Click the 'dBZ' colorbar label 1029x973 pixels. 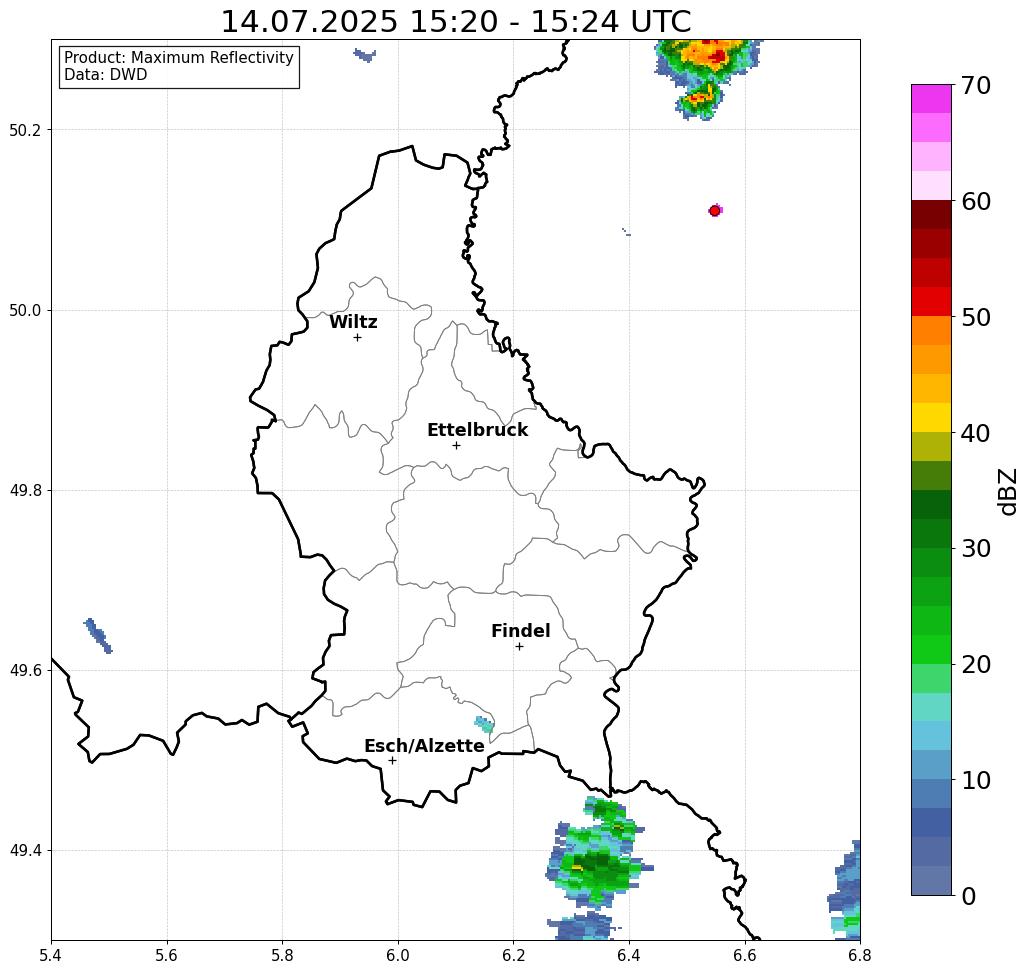(x=1007, y=491)
